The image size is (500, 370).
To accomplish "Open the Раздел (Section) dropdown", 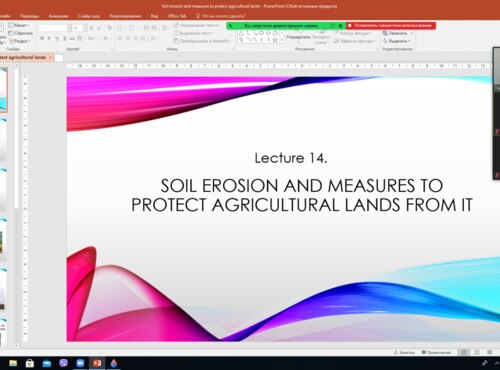I will point(20,41).
